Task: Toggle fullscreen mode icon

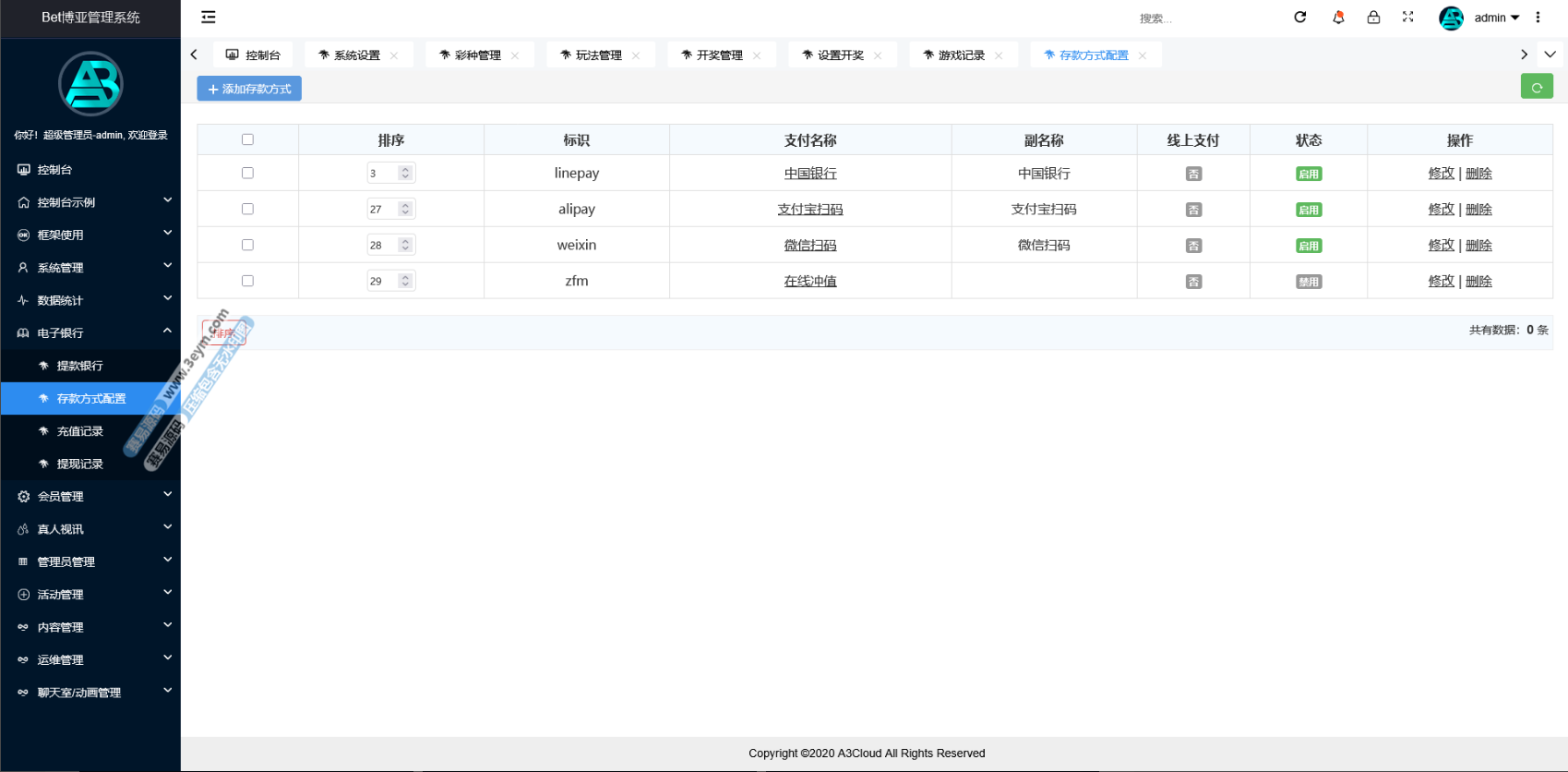Action: [1407, 17]
